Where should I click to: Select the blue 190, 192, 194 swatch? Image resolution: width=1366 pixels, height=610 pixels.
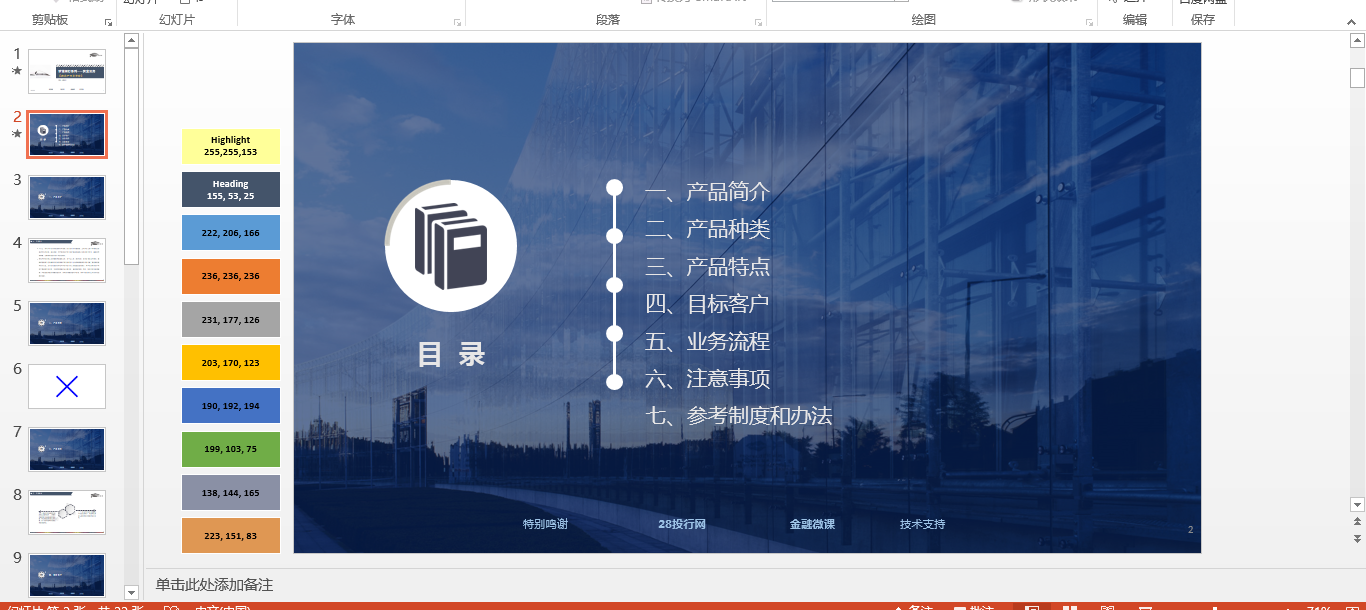pos(231,406)
